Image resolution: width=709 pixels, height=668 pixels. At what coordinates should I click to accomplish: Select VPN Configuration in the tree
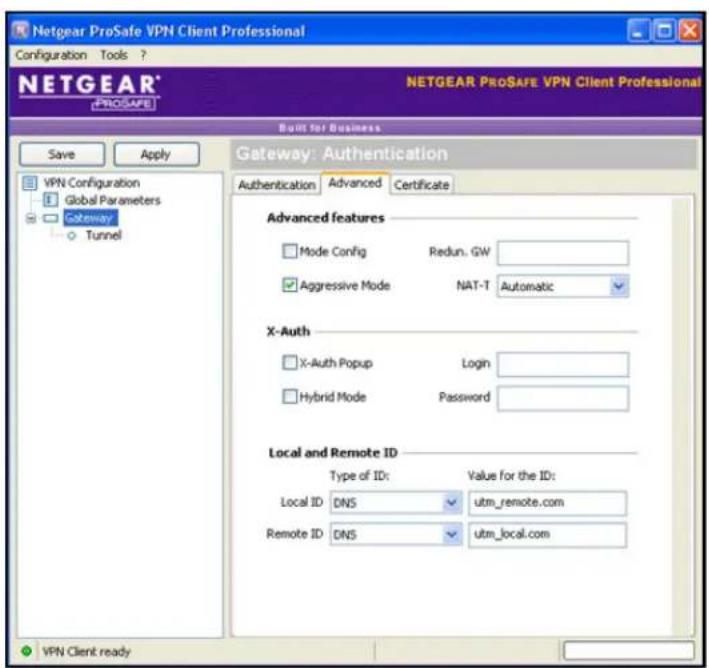91,183
